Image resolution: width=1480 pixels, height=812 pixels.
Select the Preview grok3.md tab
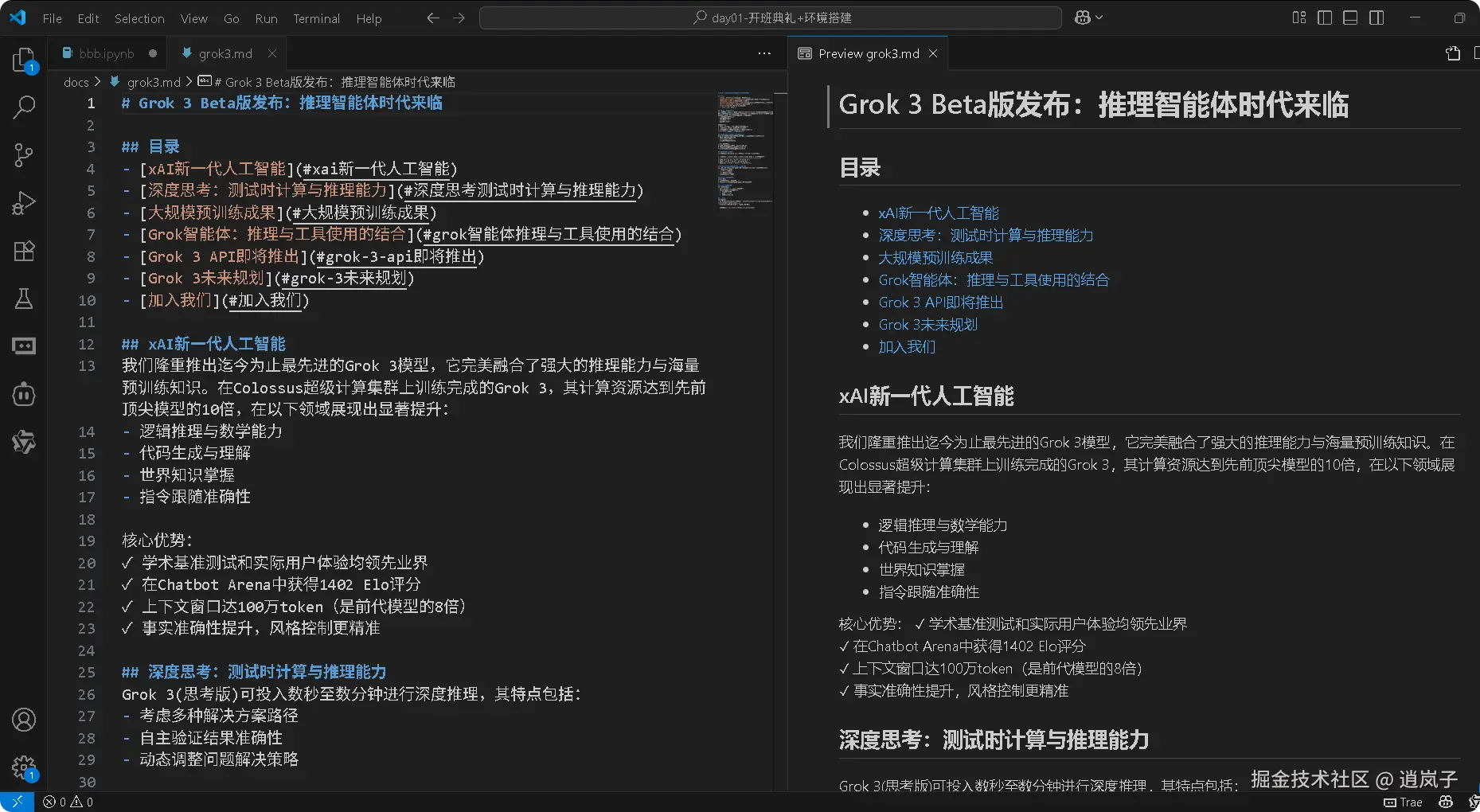pyautogui.click(x=869, y=53)
